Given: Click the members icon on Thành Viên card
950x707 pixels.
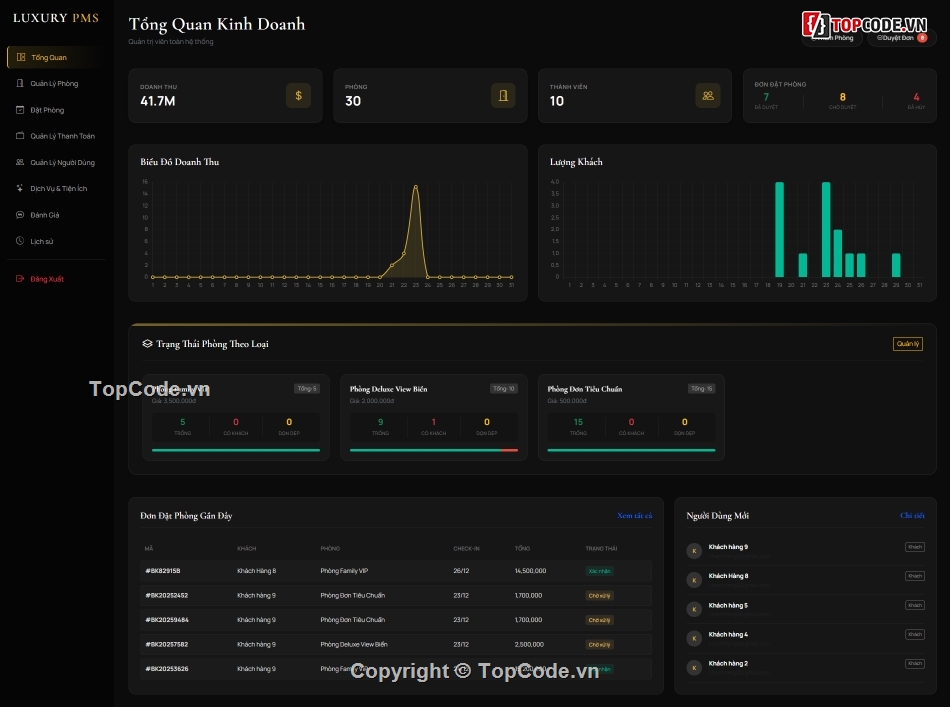Looking at the screenshot, I should pos(707,95).
